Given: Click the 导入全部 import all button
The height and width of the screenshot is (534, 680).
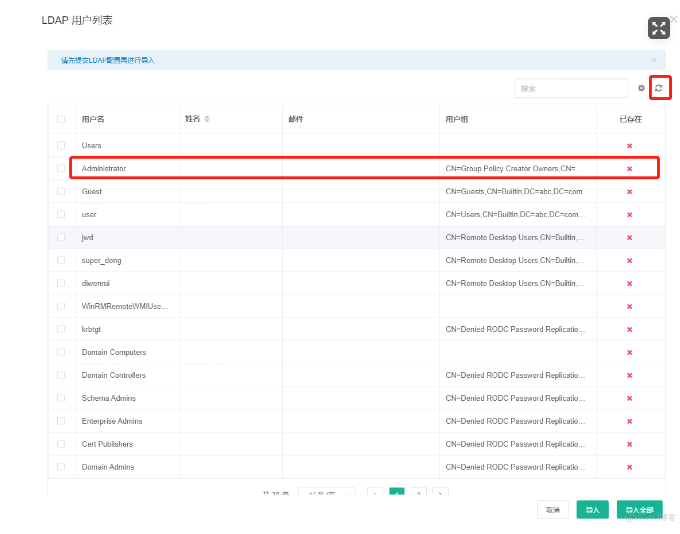Looking at the screenshot, I should pyautogui.click(x=639, y=509).
